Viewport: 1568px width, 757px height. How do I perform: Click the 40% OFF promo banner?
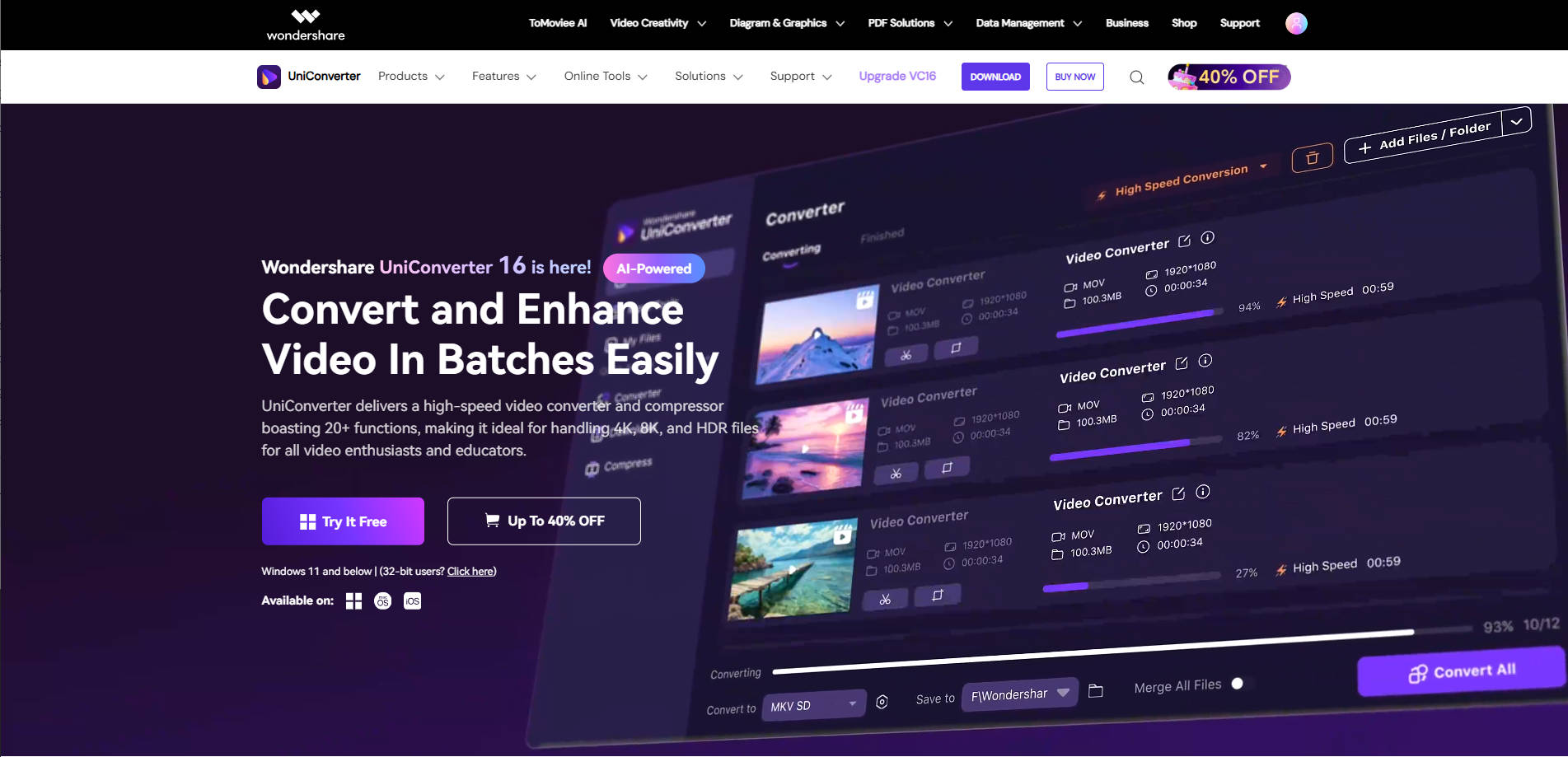1229,77
